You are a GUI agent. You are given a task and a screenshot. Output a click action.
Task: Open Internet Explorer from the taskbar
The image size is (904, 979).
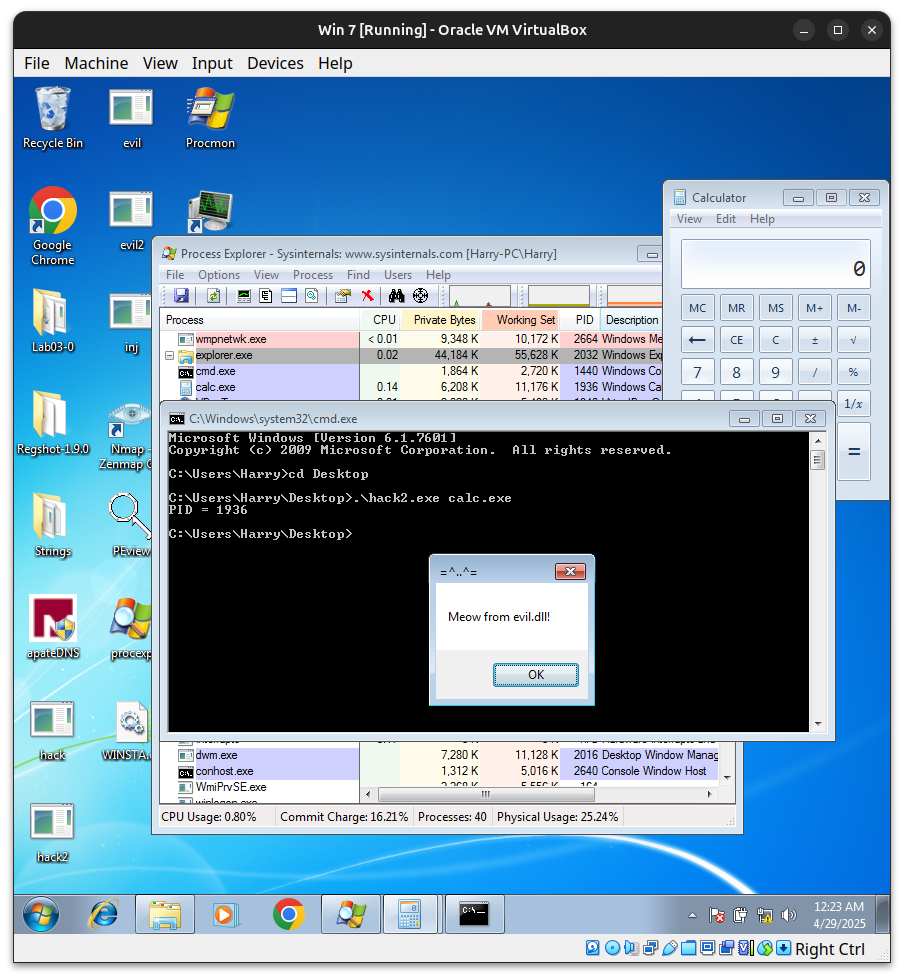104,915
